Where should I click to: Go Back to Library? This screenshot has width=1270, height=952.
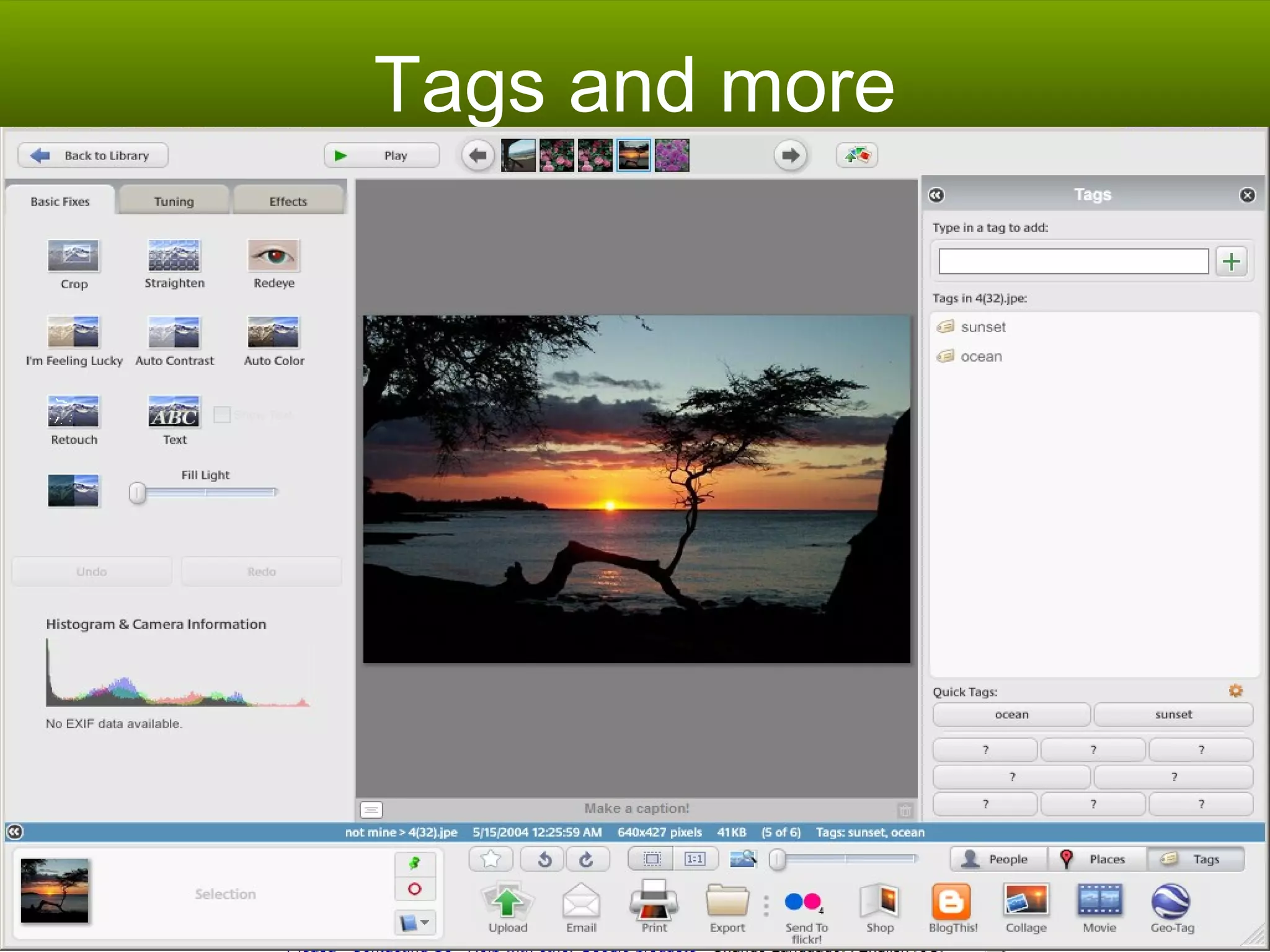[x=93, y=156]
